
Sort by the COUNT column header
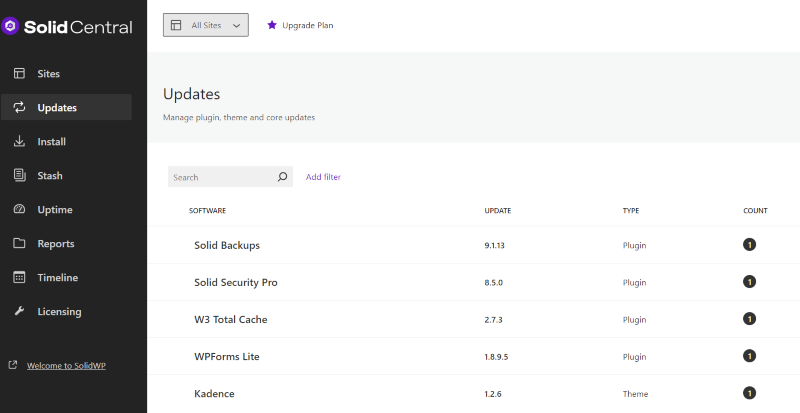tap(755, 210)
